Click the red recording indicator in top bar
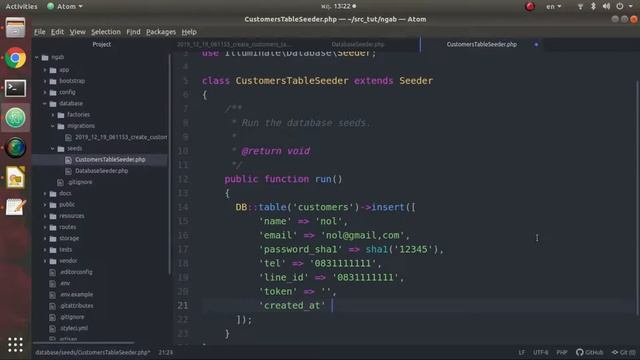Image resolution: width=640 pixels, height=360 pixels. point(530,6)
